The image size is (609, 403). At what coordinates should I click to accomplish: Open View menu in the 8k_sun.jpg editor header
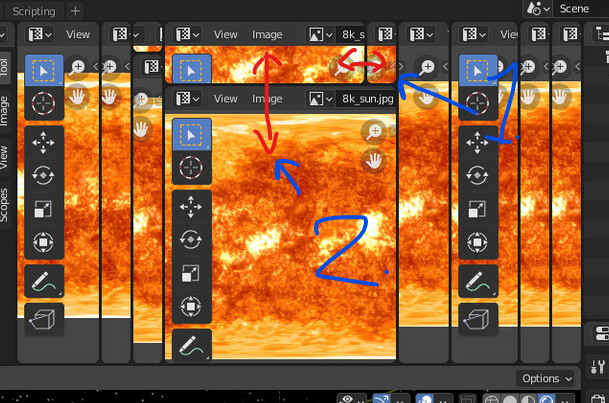pos(225,99)
